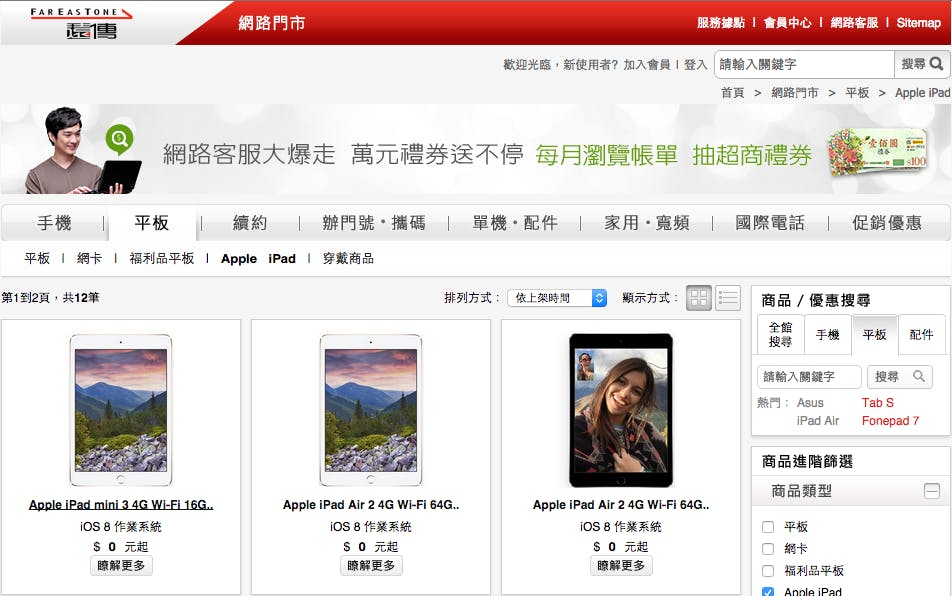This screenshot has width=952, height=596.
Task: Check the 平板 filter checkbox
Action: click(x=768, y=527)
